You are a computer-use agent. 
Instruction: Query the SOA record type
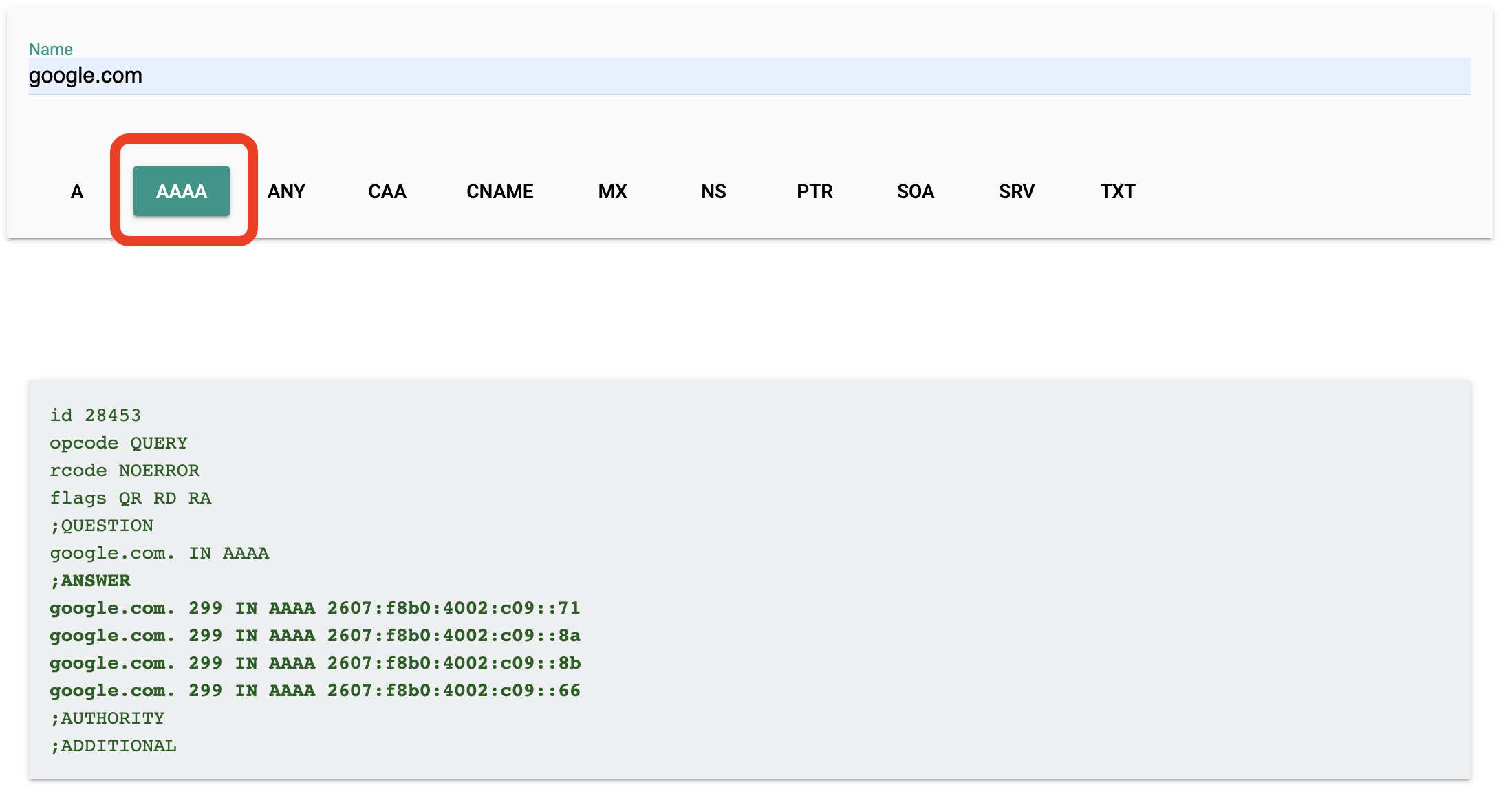click(x=916, y=191)
